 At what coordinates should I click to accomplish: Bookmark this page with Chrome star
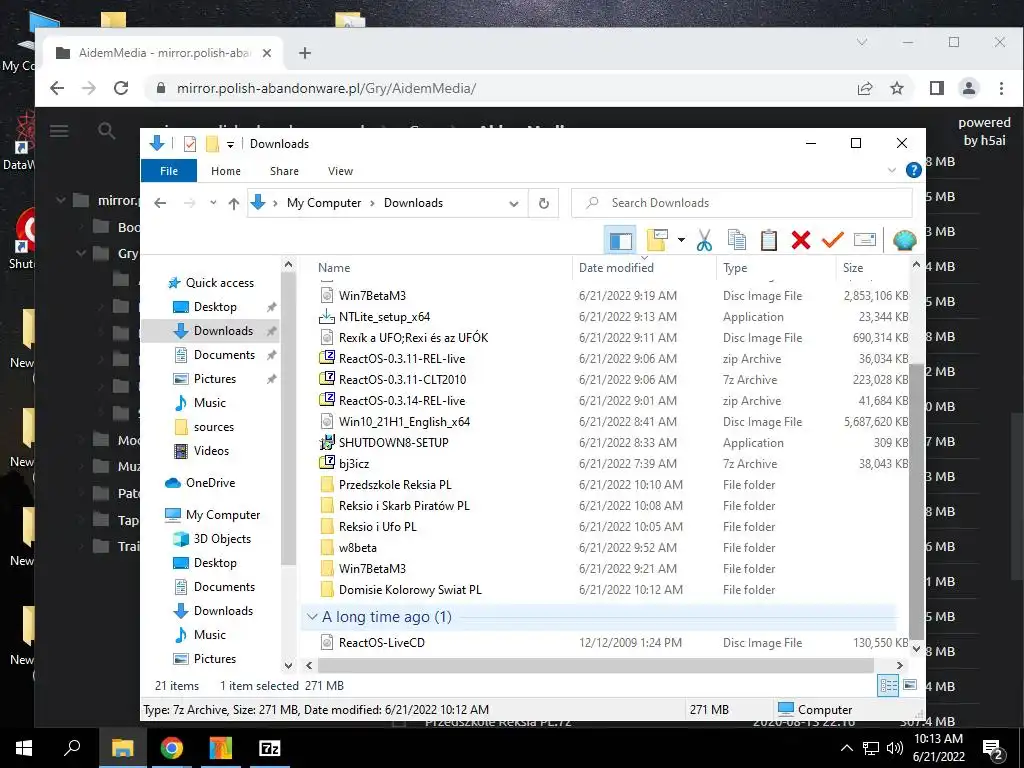[897, 88]
